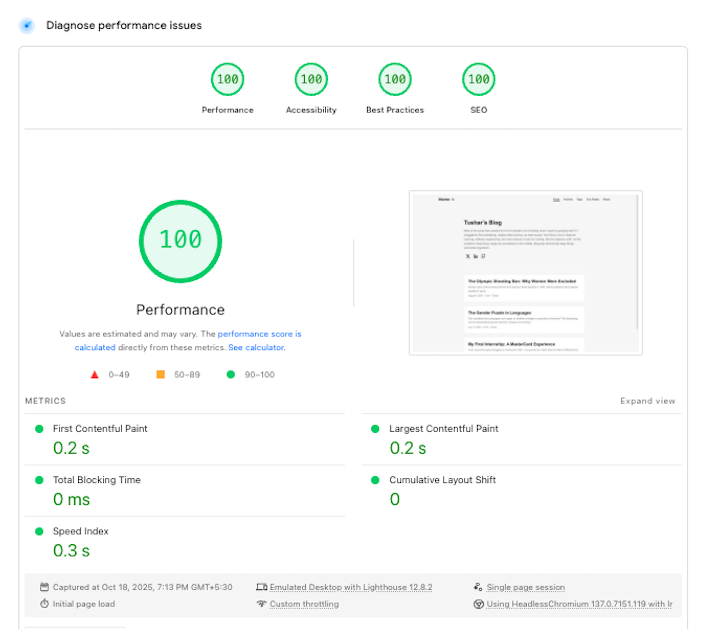Expand the Largest Contentful Paint metric
The height and width of the screenshot is (629, 711).
[x=443, y=429]
